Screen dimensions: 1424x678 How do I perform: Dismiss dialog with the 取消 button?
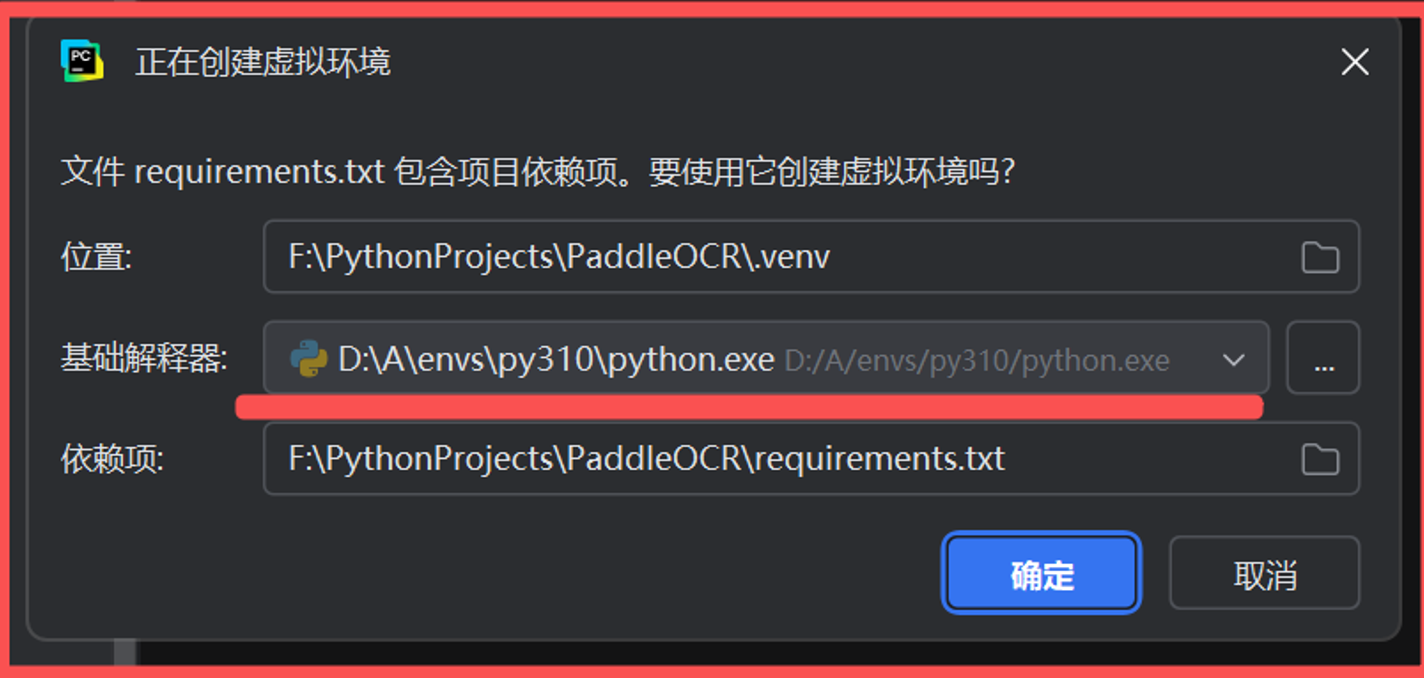(x=1264, y=573)
